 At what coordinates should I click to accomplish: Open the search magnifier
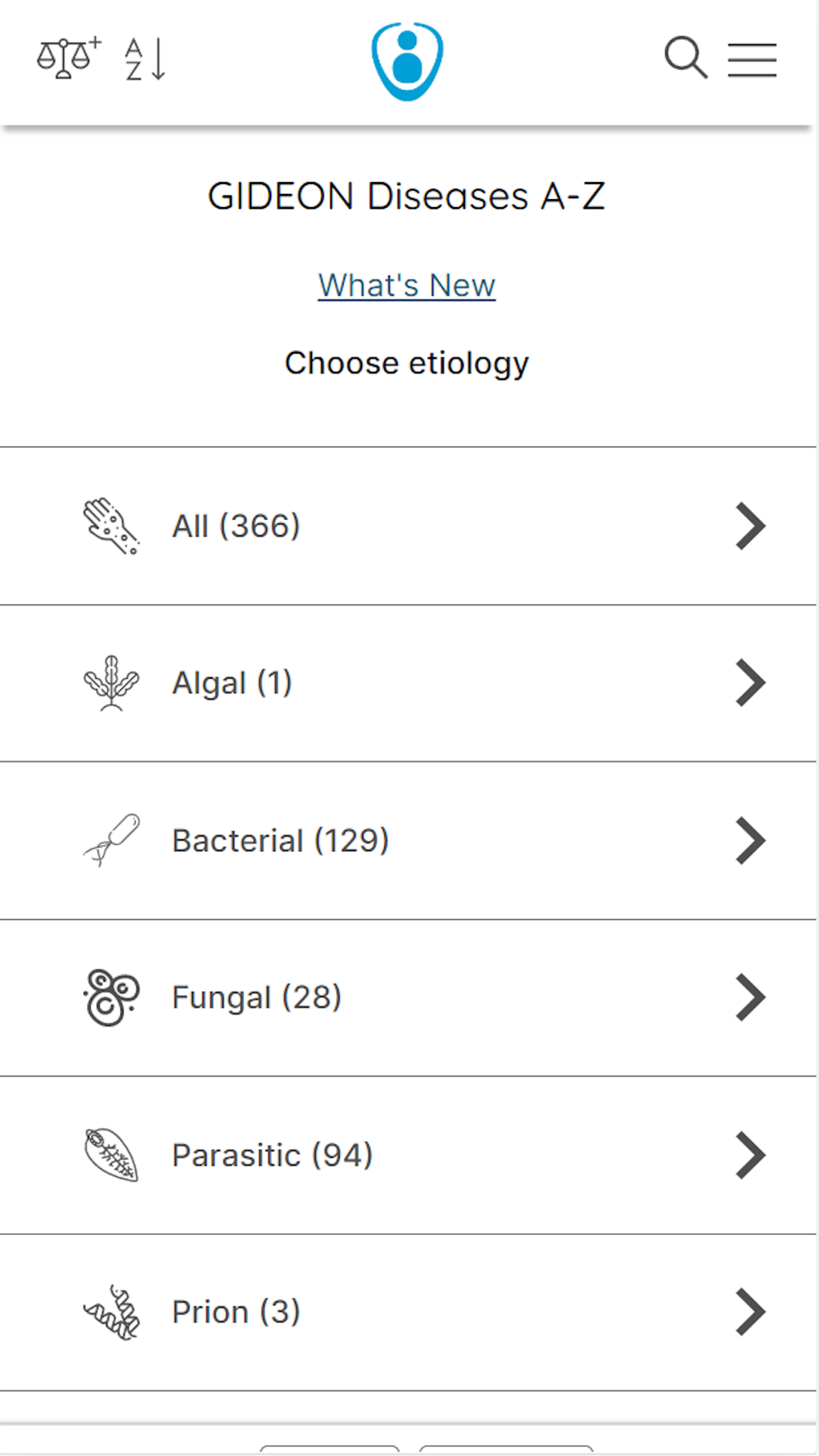coord(685,58)
